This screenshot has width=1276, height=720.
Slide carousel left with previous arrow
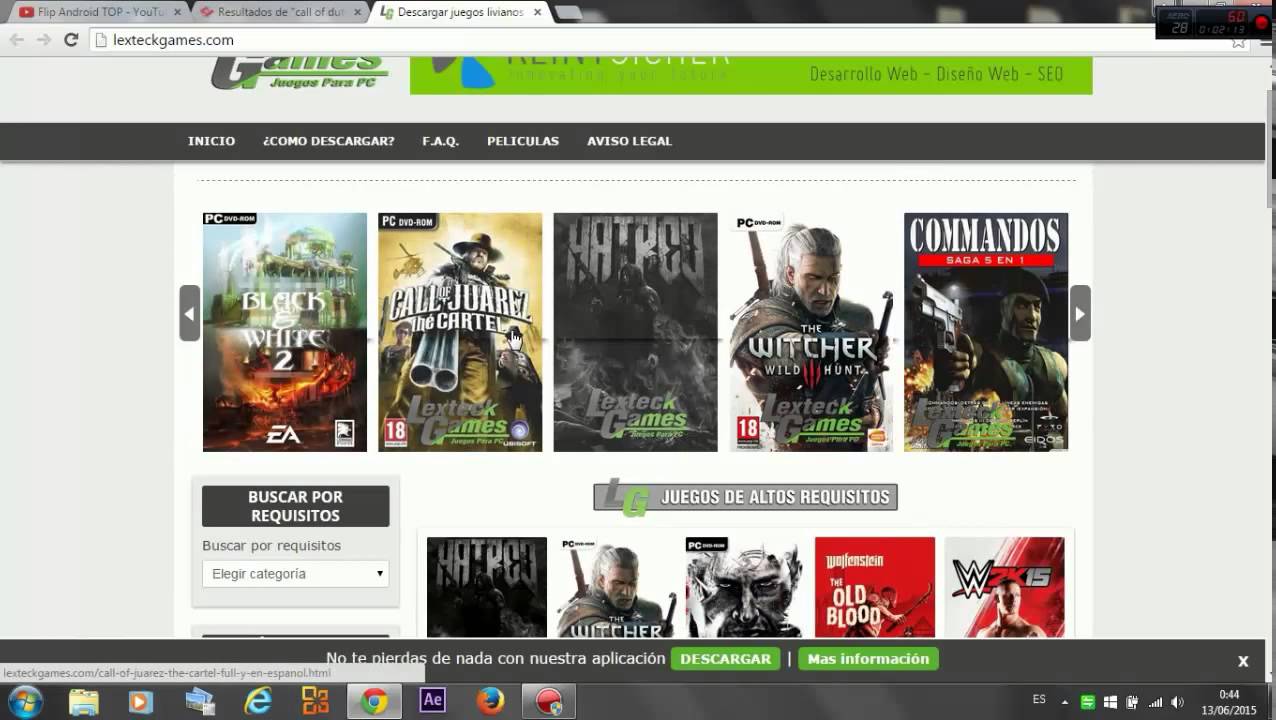pyautogui.click(x=190, y=313)
